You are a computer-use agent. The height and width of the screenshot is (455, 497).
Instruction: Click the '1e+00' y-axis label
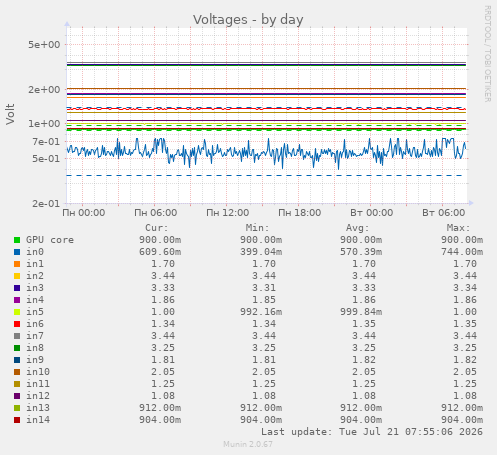[x=44, y=124]
